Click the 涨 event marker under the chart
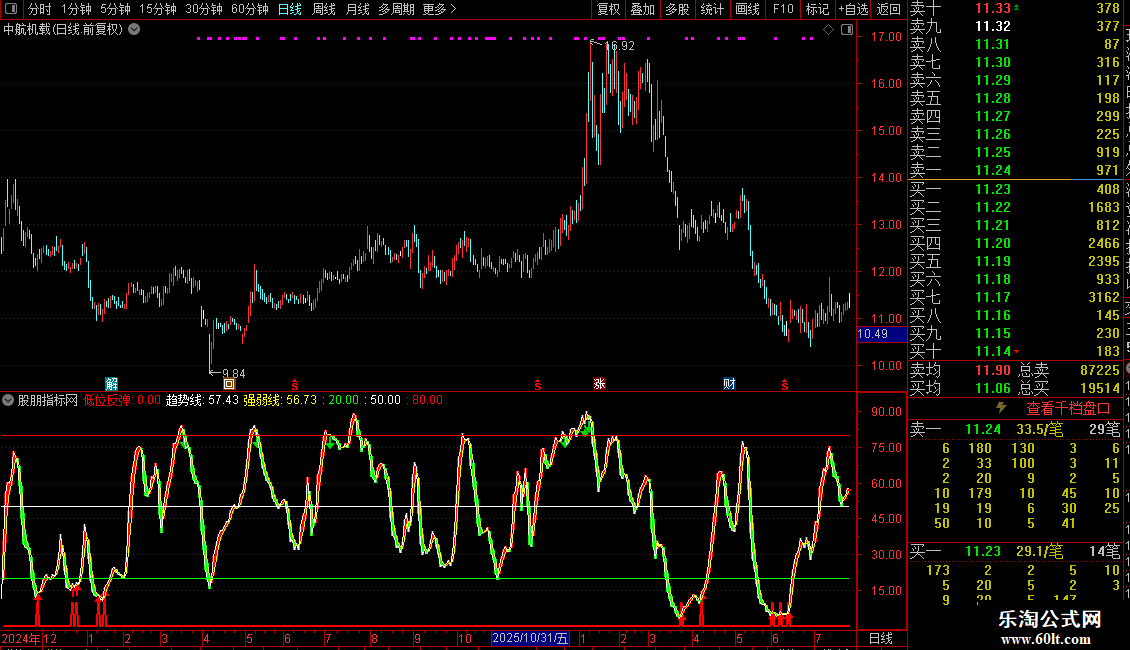The height and width of the screenshot is (650, 1130). pos(599,384)
